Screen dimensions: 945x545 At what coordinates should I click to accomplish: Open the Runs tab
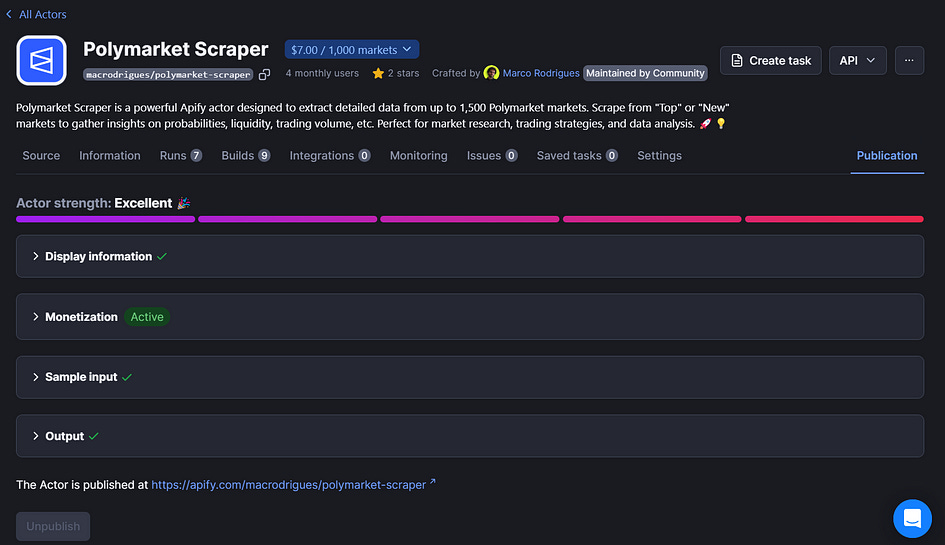(x=180, y=156)
